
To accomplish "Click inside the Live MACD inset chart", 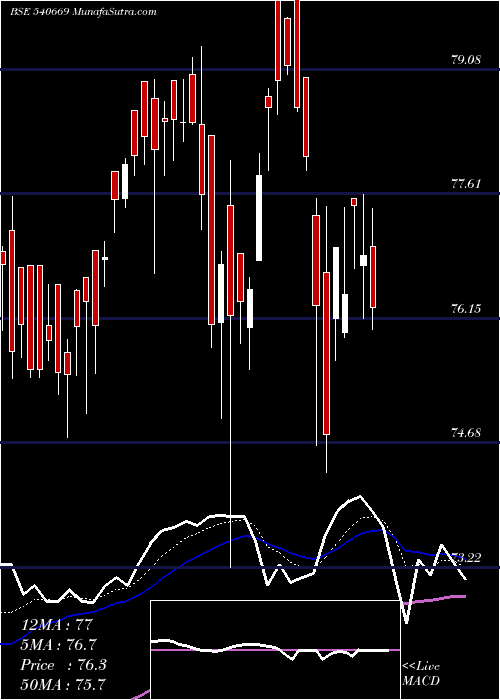I will tap(275, 650).
